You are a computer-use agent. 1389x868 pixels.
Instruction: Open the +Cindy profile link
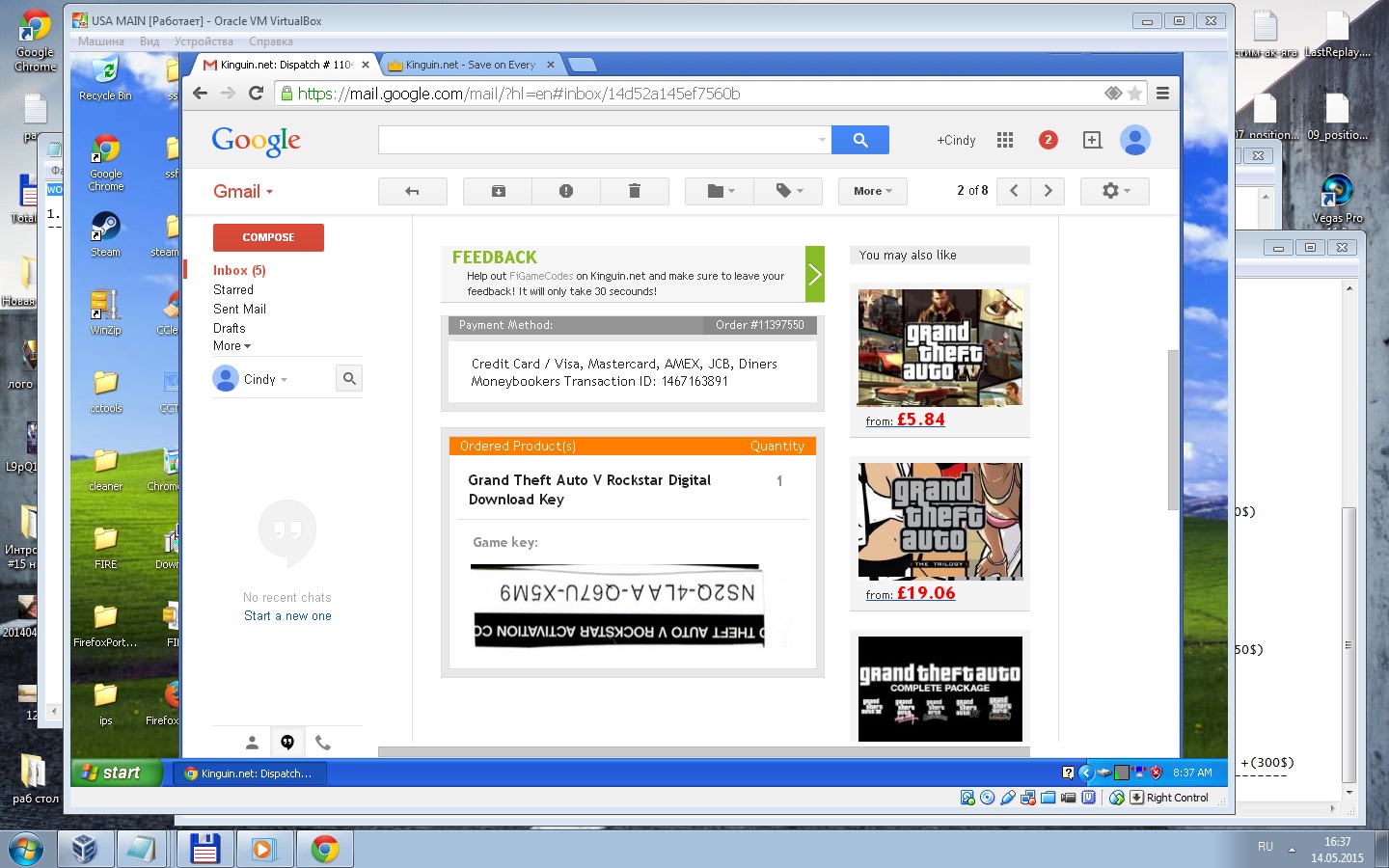[956, 141]
